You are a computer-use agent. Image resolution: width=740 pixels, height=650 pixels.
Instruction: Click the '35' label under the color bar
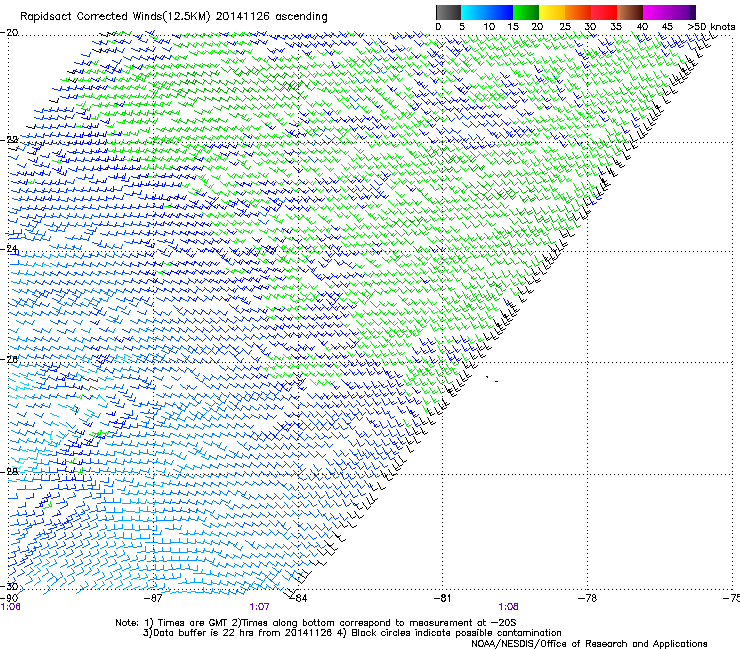[x=616, y=27]
